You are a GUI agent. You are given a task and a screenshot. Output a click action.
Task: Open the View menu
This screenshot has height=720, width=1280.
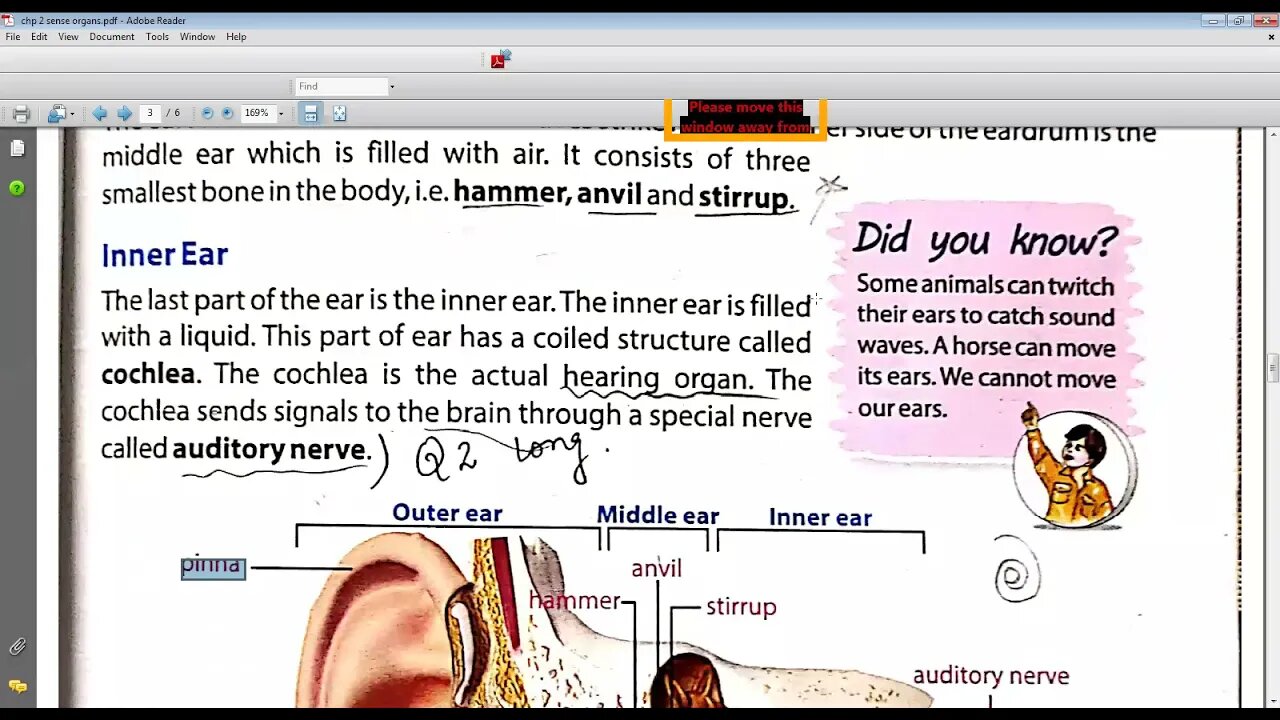coord(68,37)
